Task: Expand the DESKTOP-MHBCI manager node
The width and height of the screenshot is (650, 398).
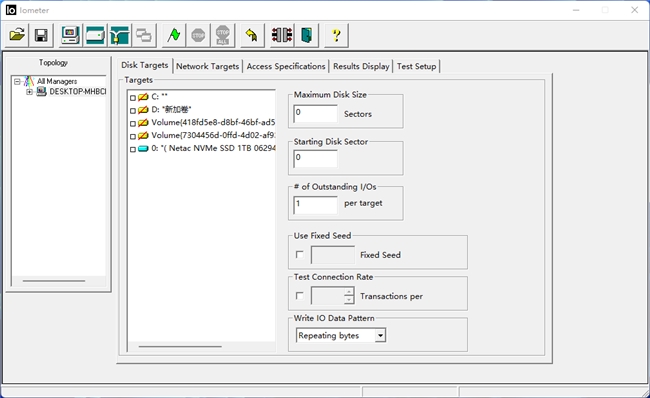Action: click(x=29, y=92)
